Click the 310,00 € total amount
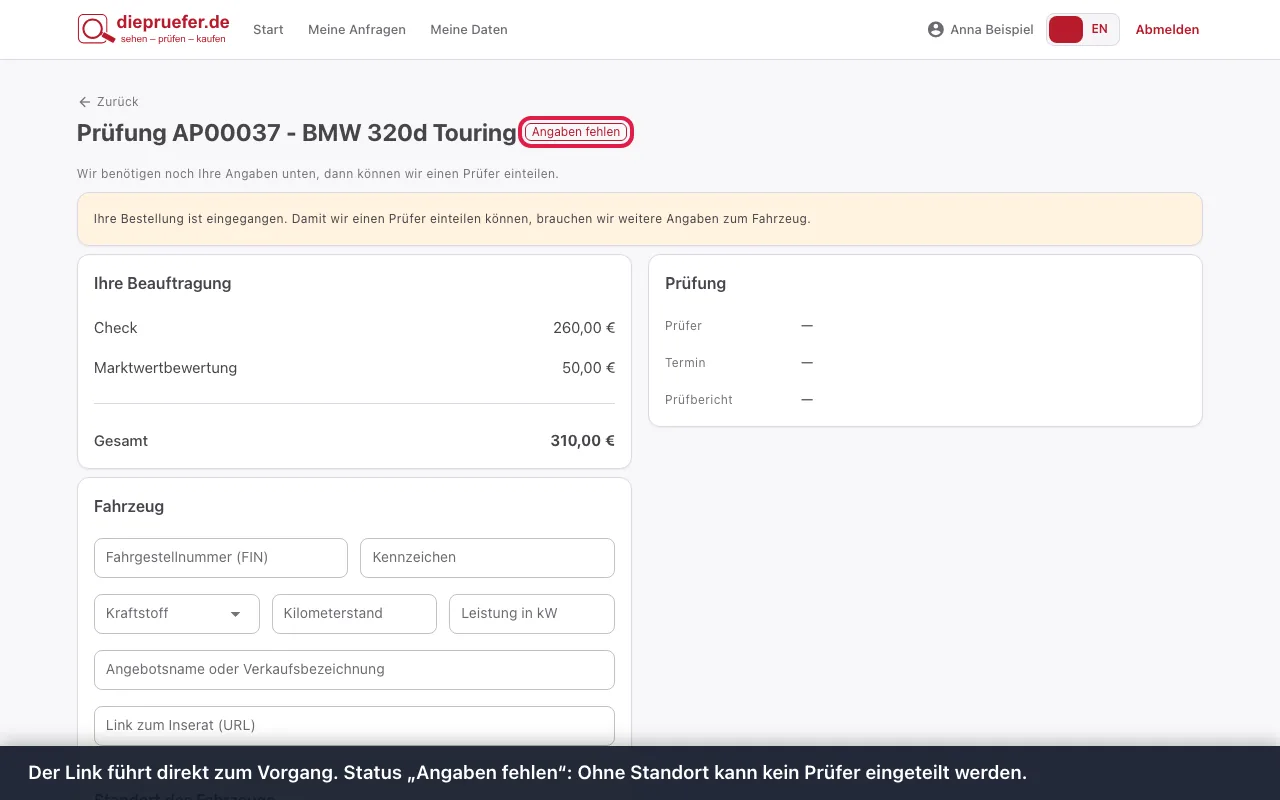 (x=582, y=441)
